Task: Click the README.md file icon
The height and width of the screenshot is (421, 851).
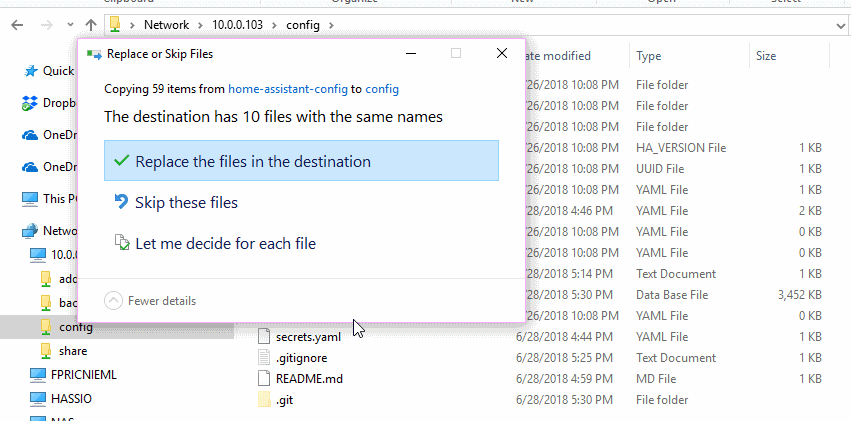Action: (264, 379)
